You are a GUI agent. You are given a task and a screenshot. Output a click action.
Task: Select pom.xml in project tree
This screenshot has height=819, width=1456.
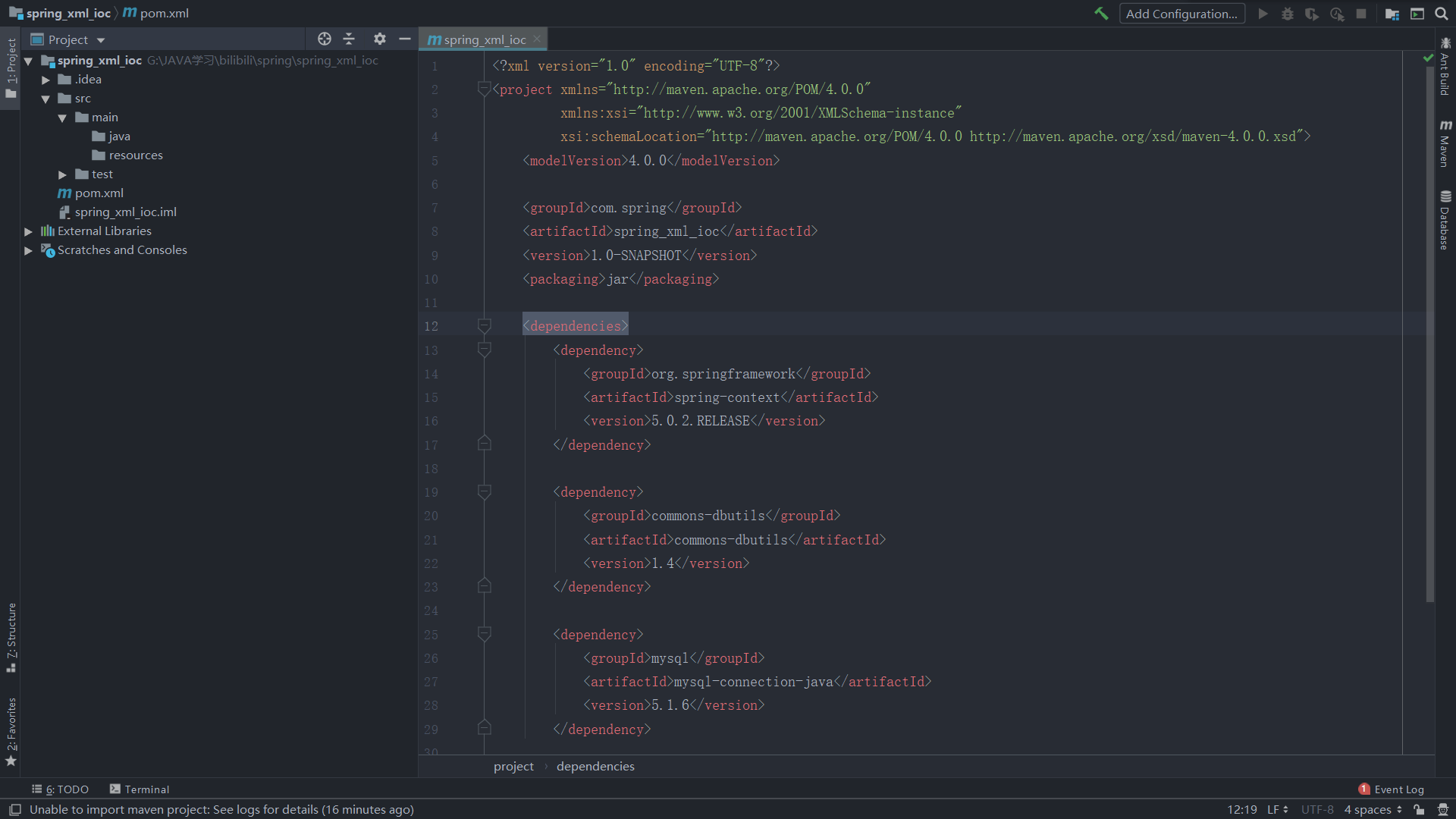pyautogui.click(x=99, y=193)
